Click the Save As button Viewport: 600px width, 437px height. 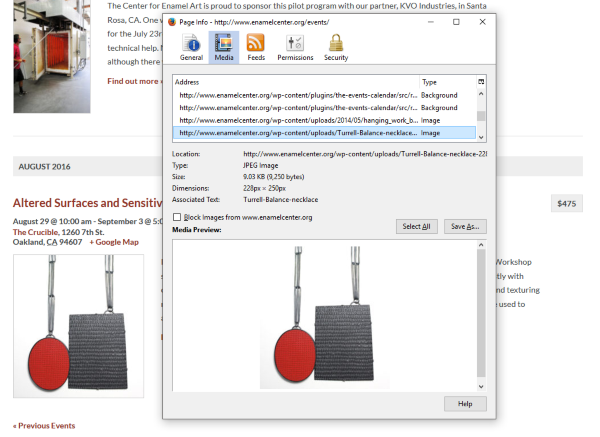tap(466, 227)
